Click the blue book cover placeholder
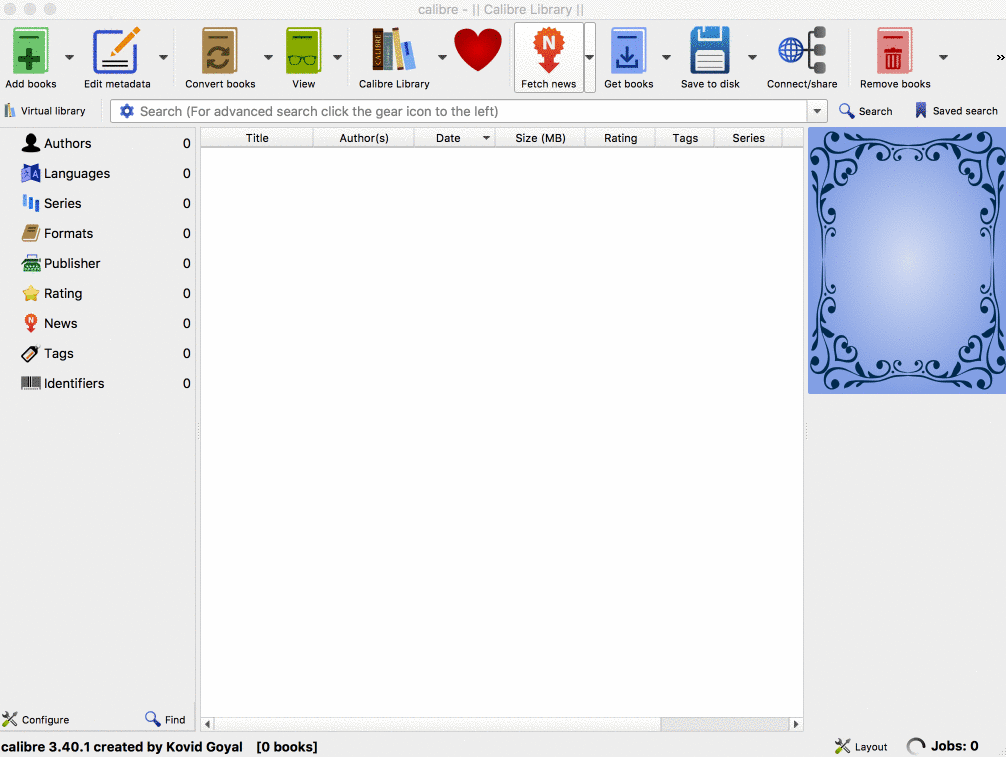Image resolution: width=1006 pixels, height=757 pixels. click(907, 260)
